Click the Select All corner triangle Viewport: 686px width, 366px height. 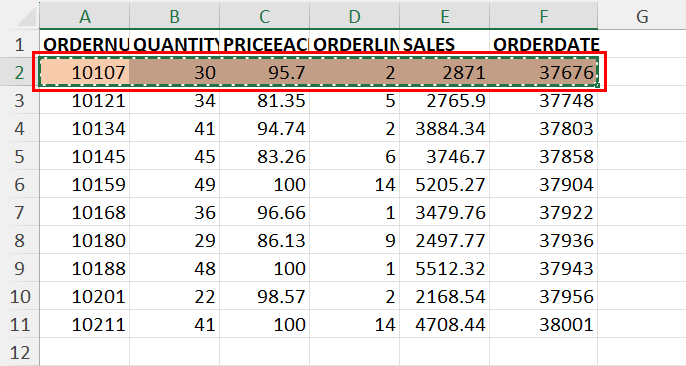(25, 17)
